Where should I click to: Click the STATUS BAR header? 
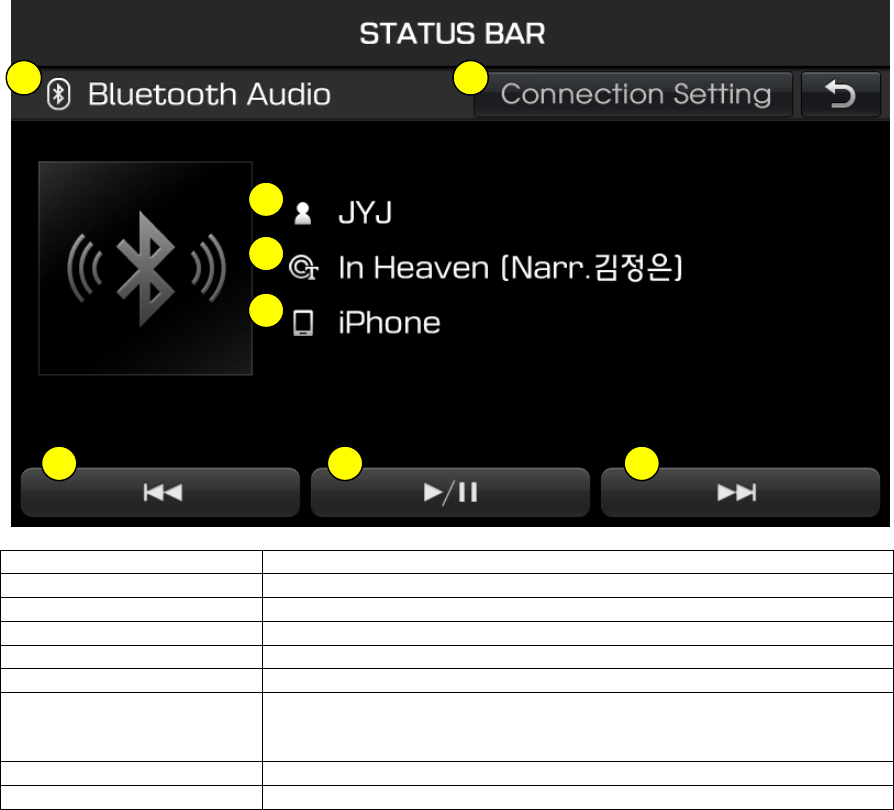coord(452,34)
